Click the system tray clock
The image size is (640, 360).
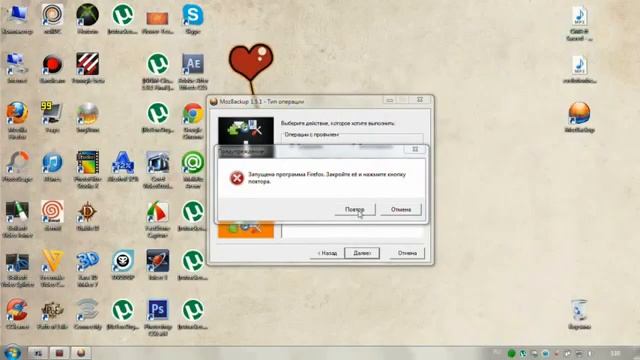click(x=616, y=353)
